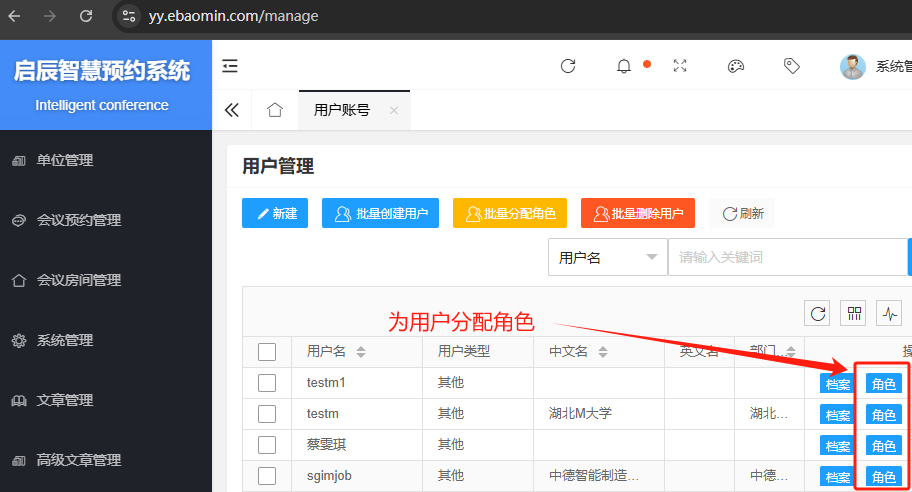Toggle the select-all checkbox in table header
Viewport: 912px width, 492px height.
(267, 351)
